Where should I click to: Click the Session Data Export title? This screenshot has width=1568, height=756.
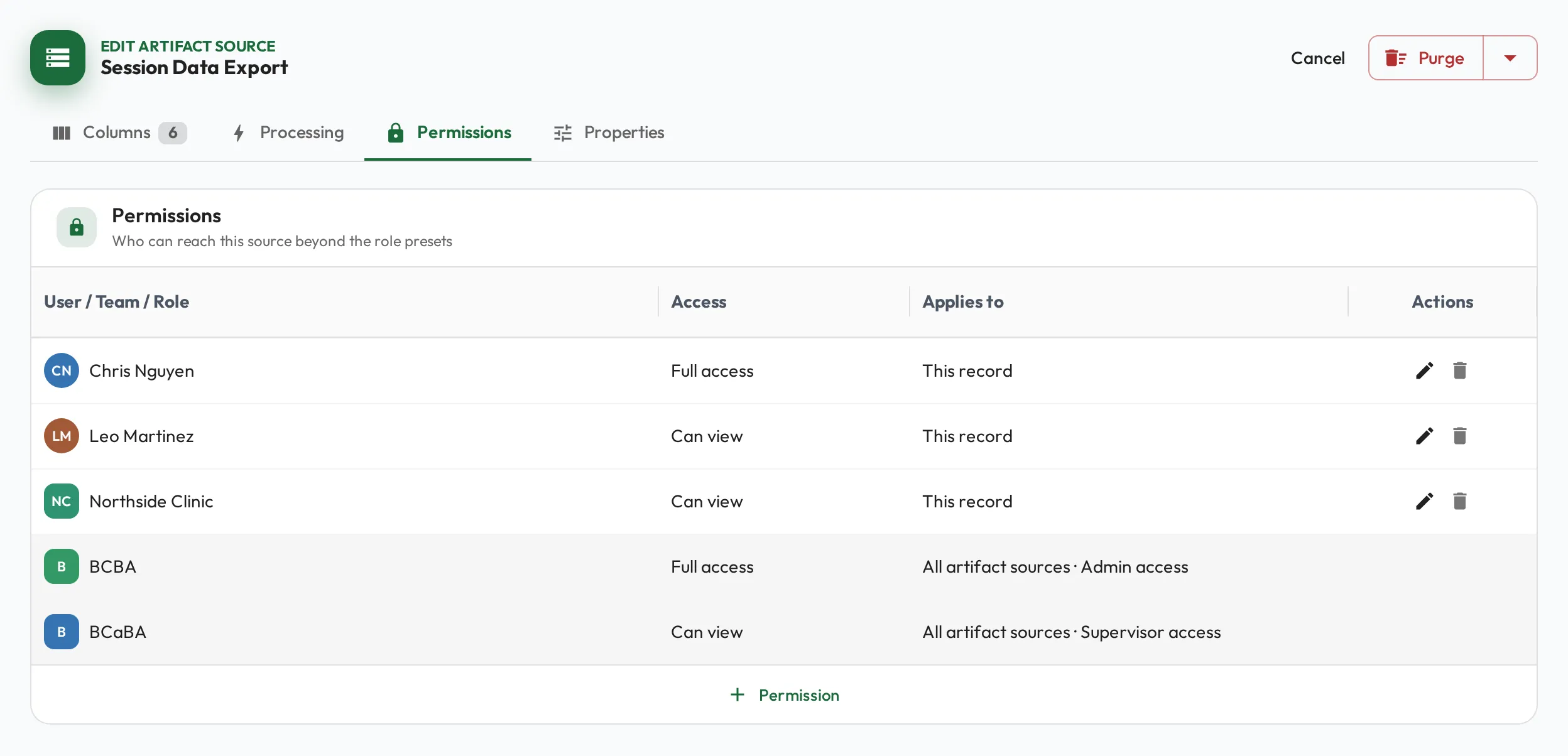click(194, 67)
